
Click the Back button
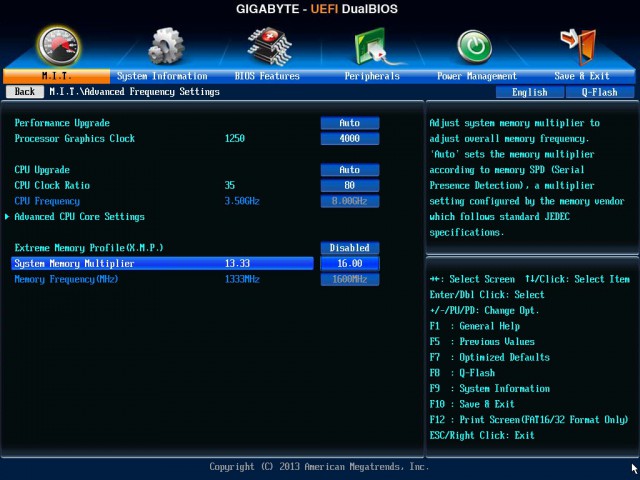point(24,91)
